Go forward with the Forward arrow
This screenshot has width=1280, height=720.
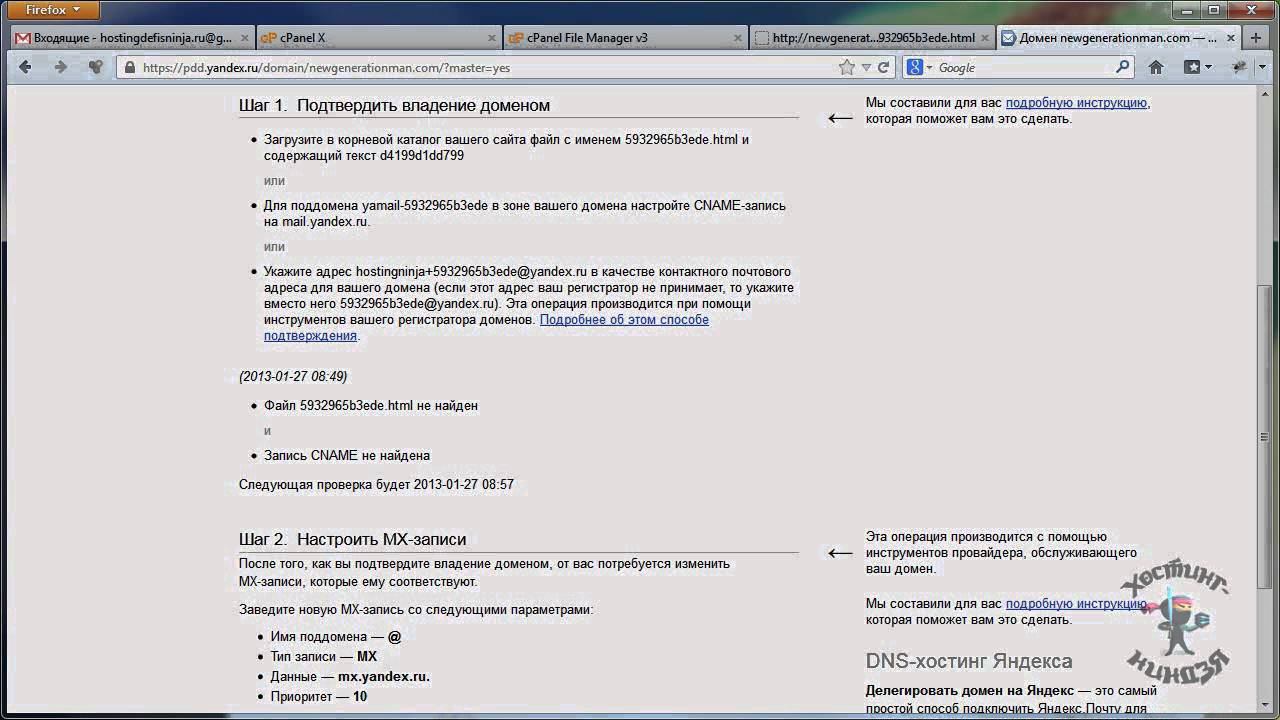click(x=60, y=67)
